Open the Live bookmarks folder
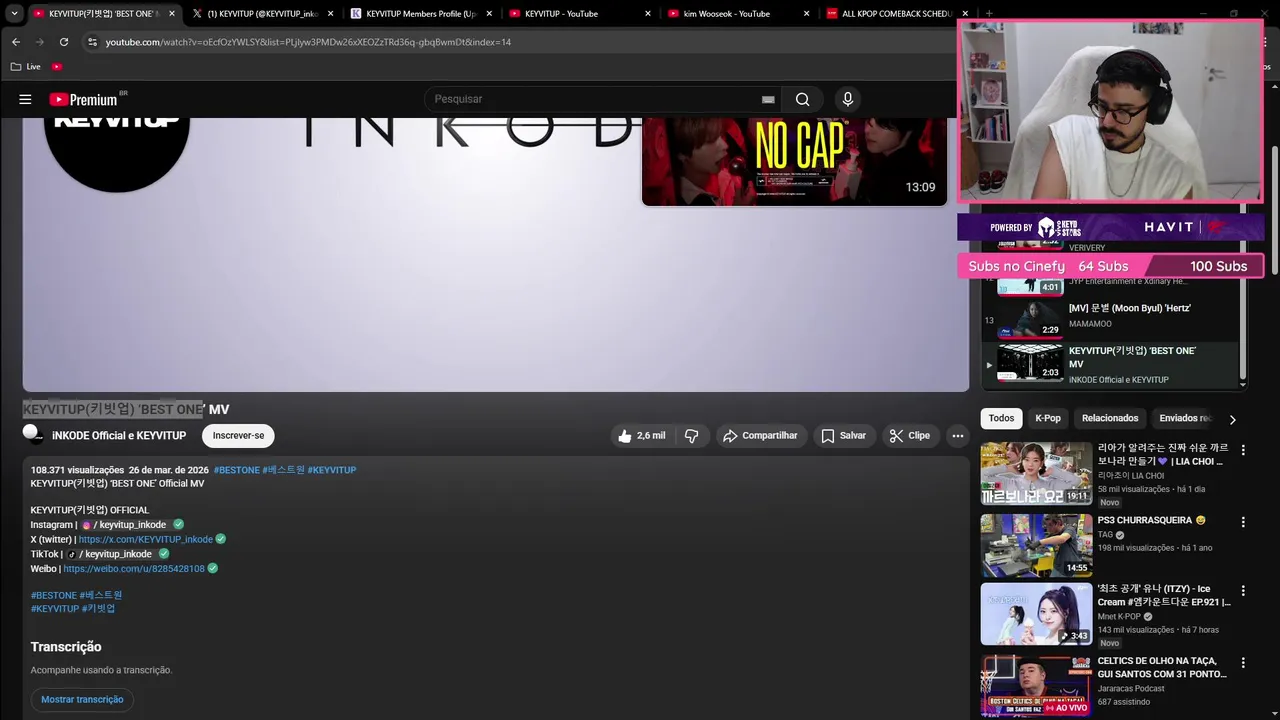 25,67
